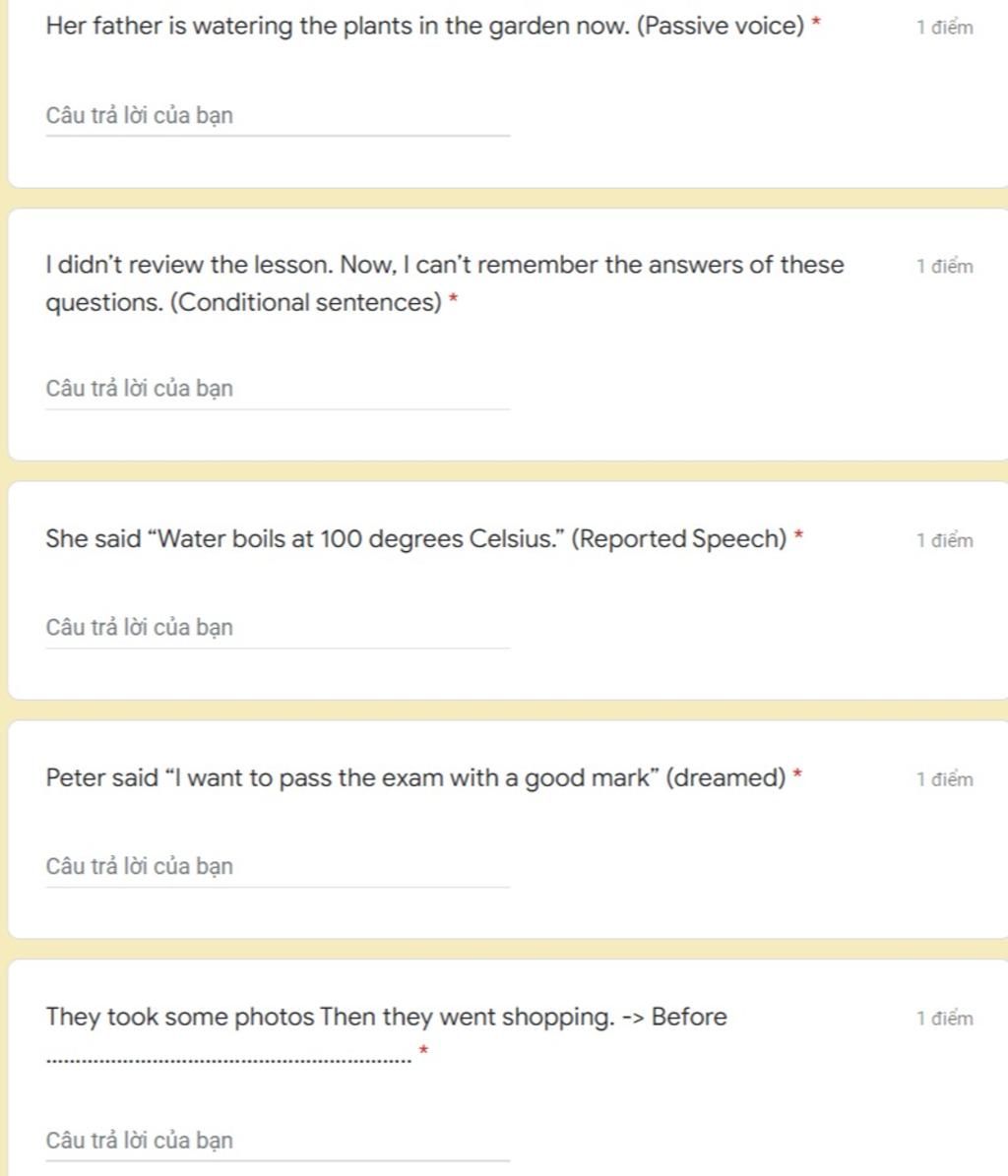The height and width of the screenshot is (1176, 1008).
Task: Click the '1 điểm' label of the passive voice question
Action: click(945, 28)
